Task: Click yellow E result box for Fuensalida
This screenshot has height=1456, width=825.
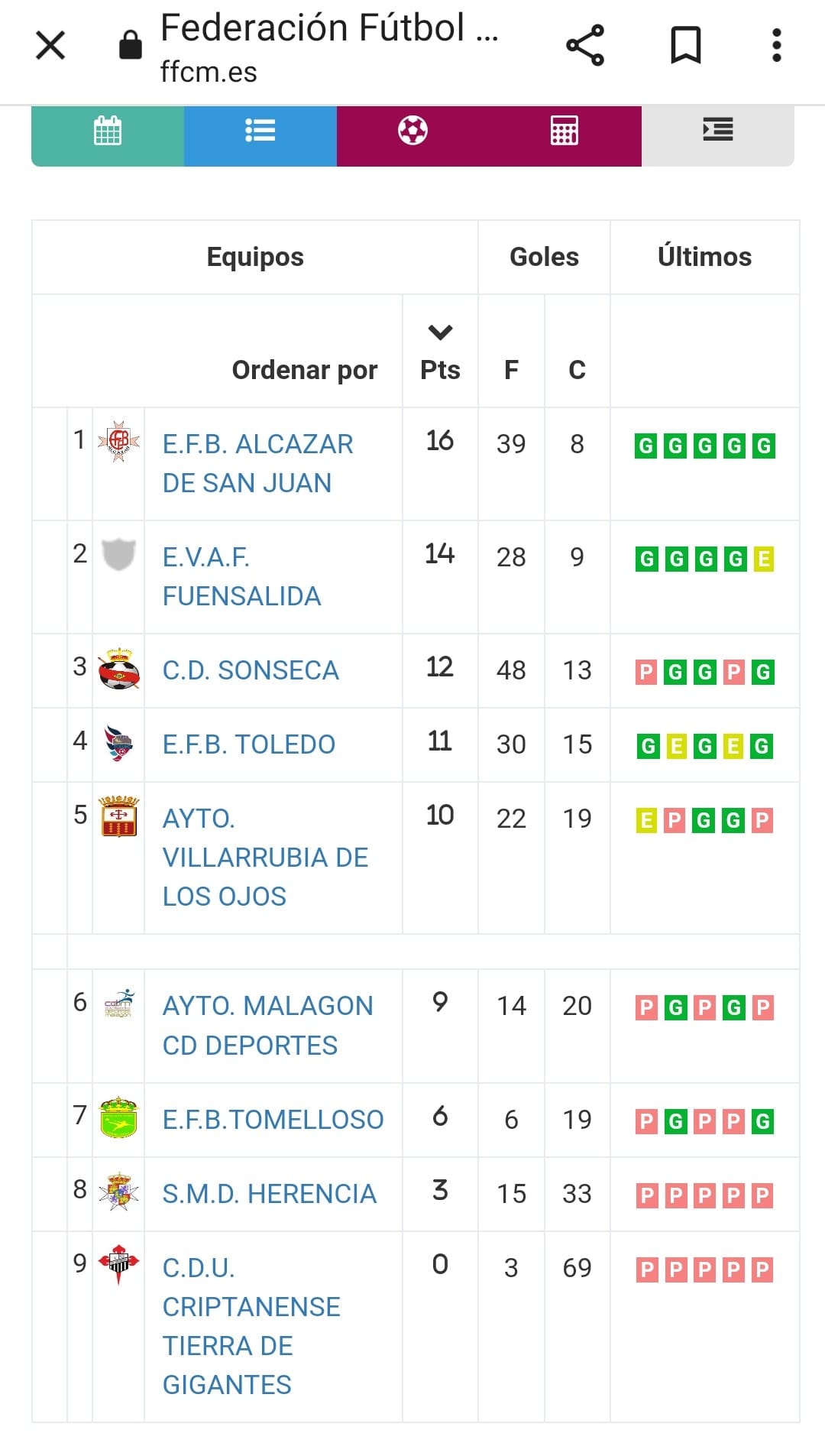Action: tap(763, 559)
